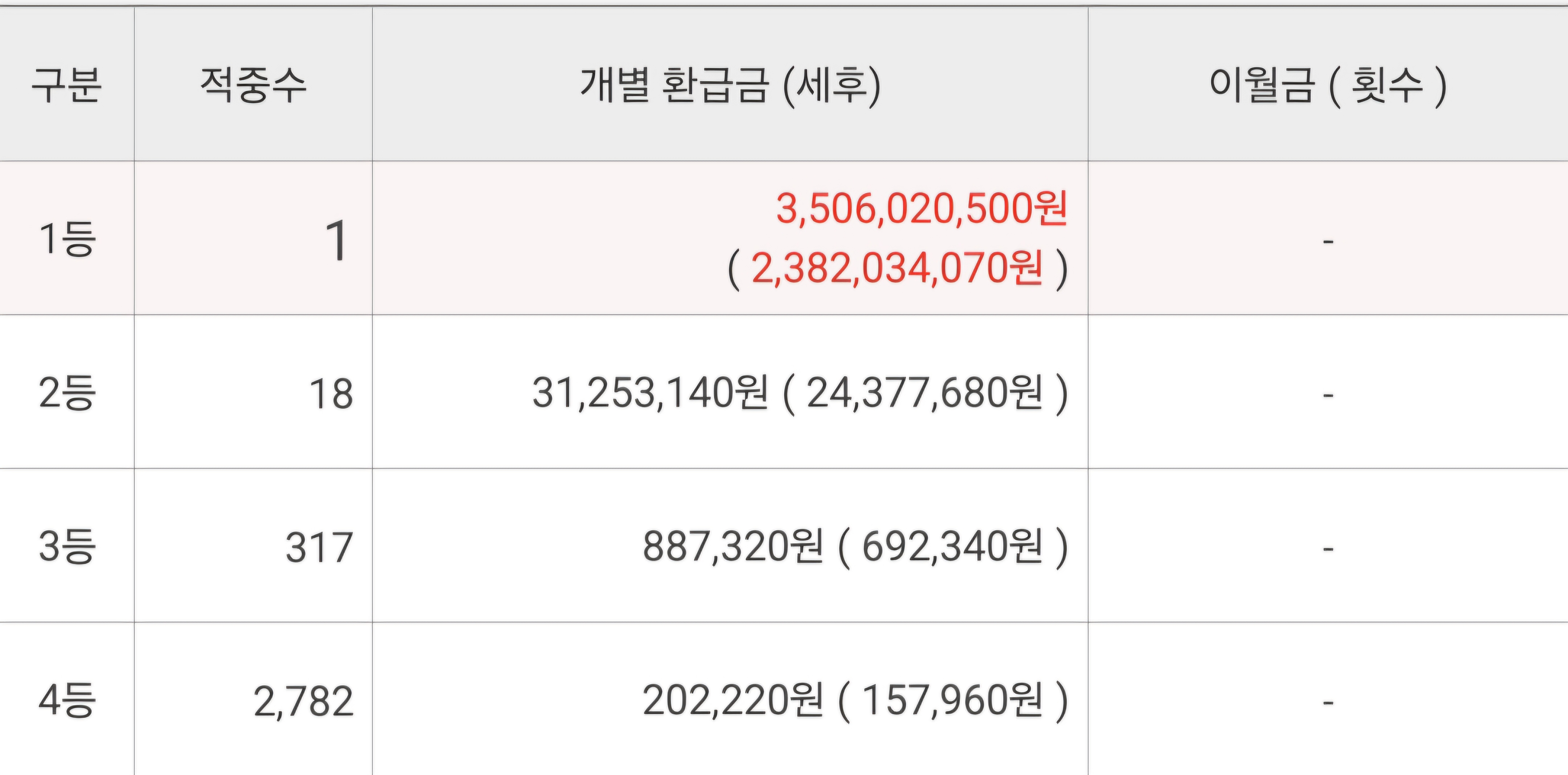Select the 개별 환급금 (세후) header
The image size is (1568, 775).
[730, 85]
